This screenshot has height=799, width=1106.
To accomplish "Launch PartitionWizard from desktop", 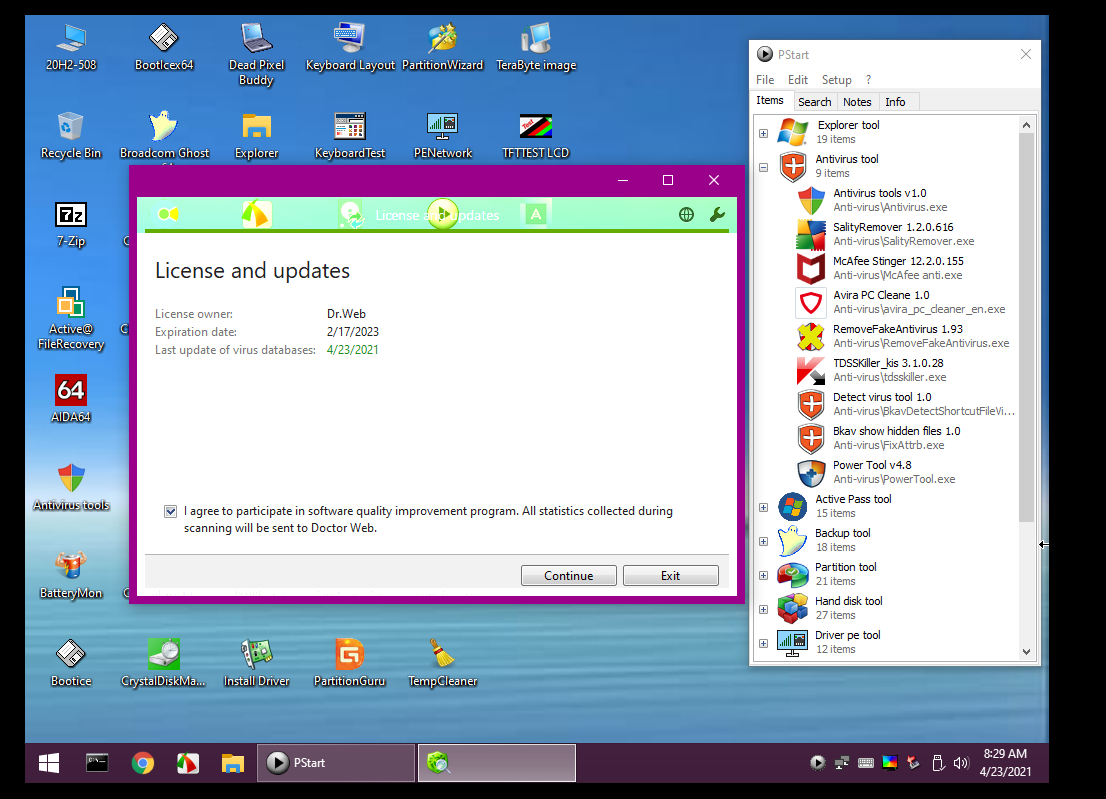I will tap(442, 48).
